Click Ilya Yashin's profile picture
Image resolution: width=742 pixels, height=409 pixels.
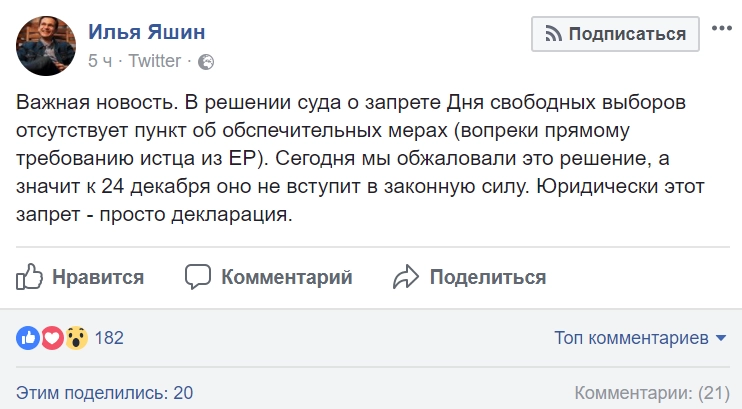pyautogui.click(x=44, y=42)
